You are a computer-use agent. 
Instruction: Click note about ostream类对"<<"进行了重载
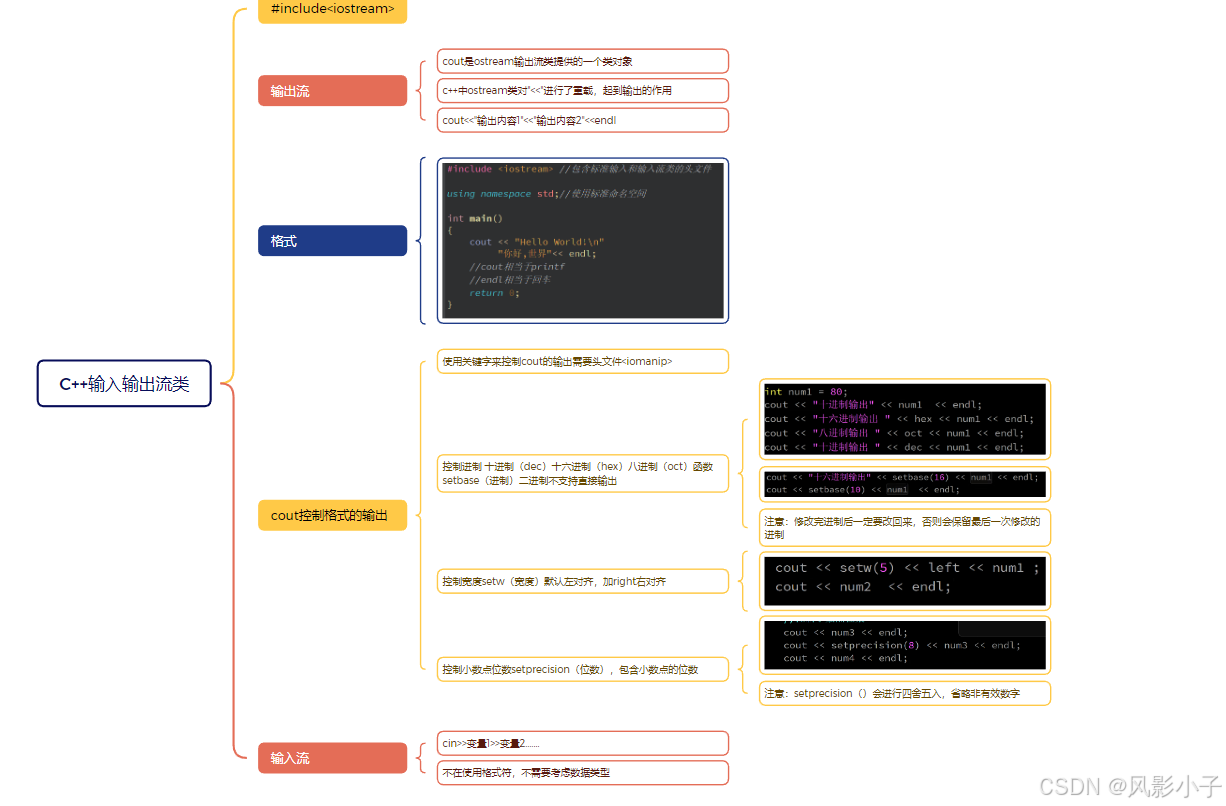coord(583,90)
